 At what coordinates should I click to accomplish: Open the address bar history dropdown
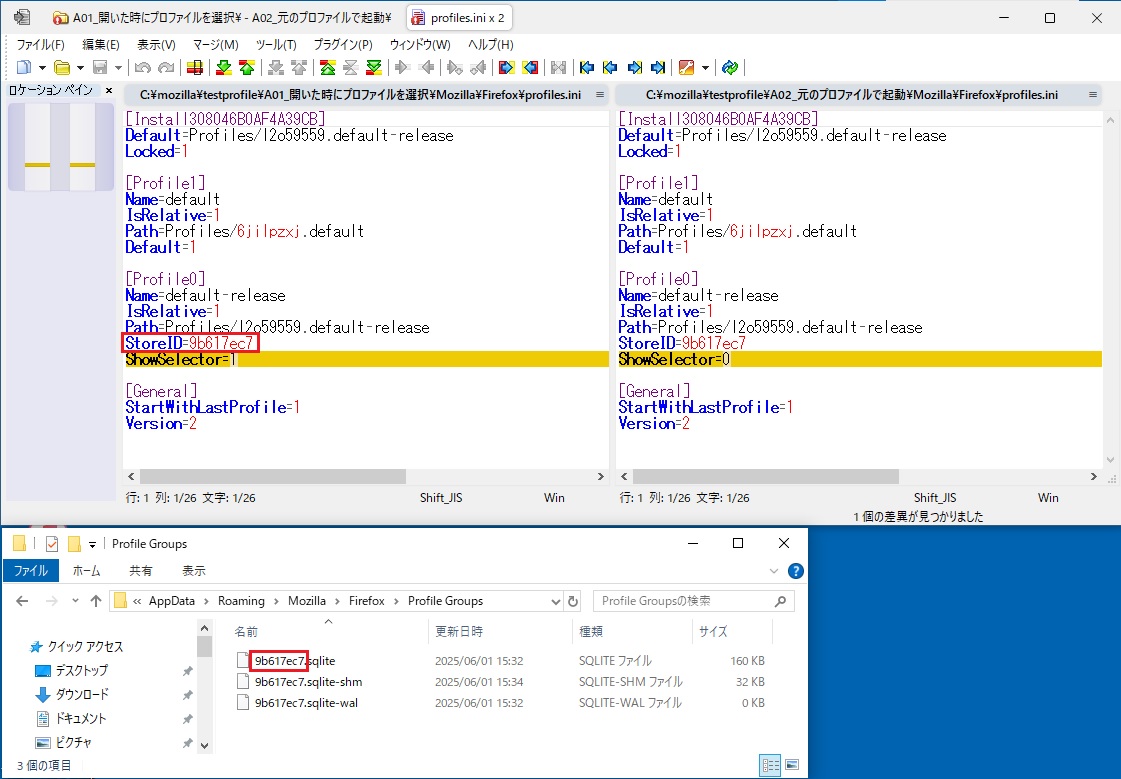click(x=556, y=601)
